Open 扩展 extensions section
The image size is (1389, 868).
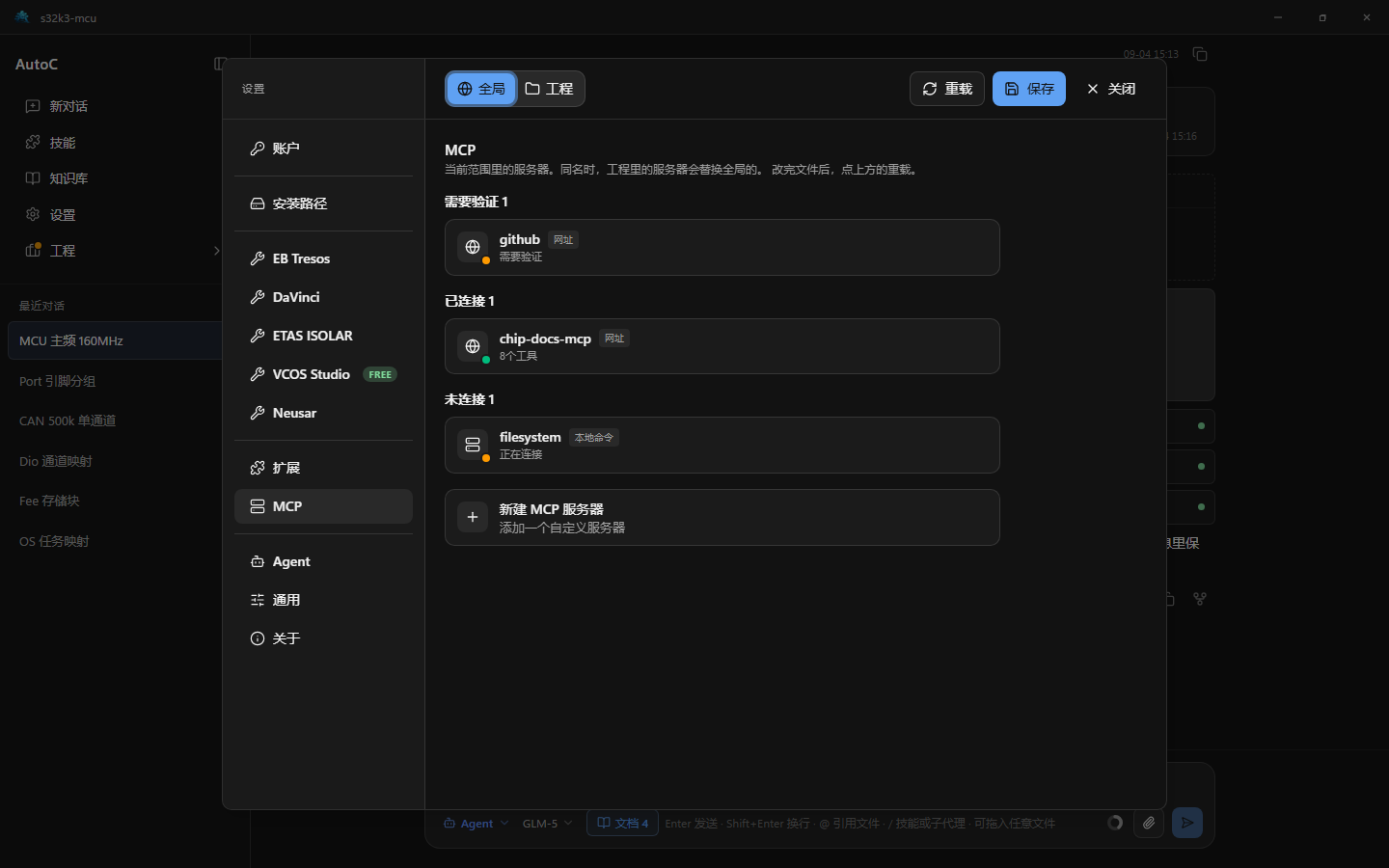[323, 468]
